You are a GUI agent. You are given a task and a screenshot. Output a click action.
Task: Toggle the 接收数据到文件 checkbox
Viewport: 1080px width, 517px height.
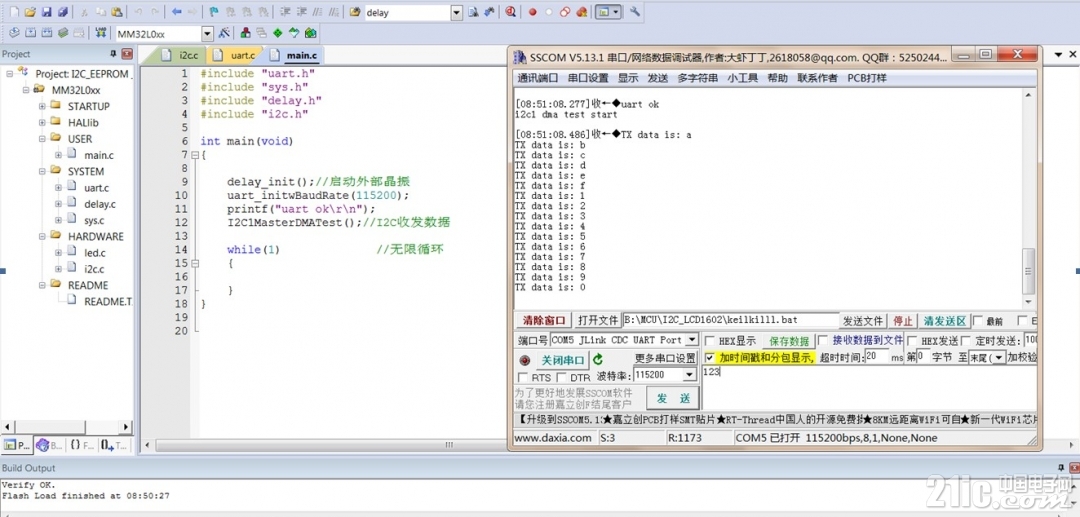[x=824, y=340]
